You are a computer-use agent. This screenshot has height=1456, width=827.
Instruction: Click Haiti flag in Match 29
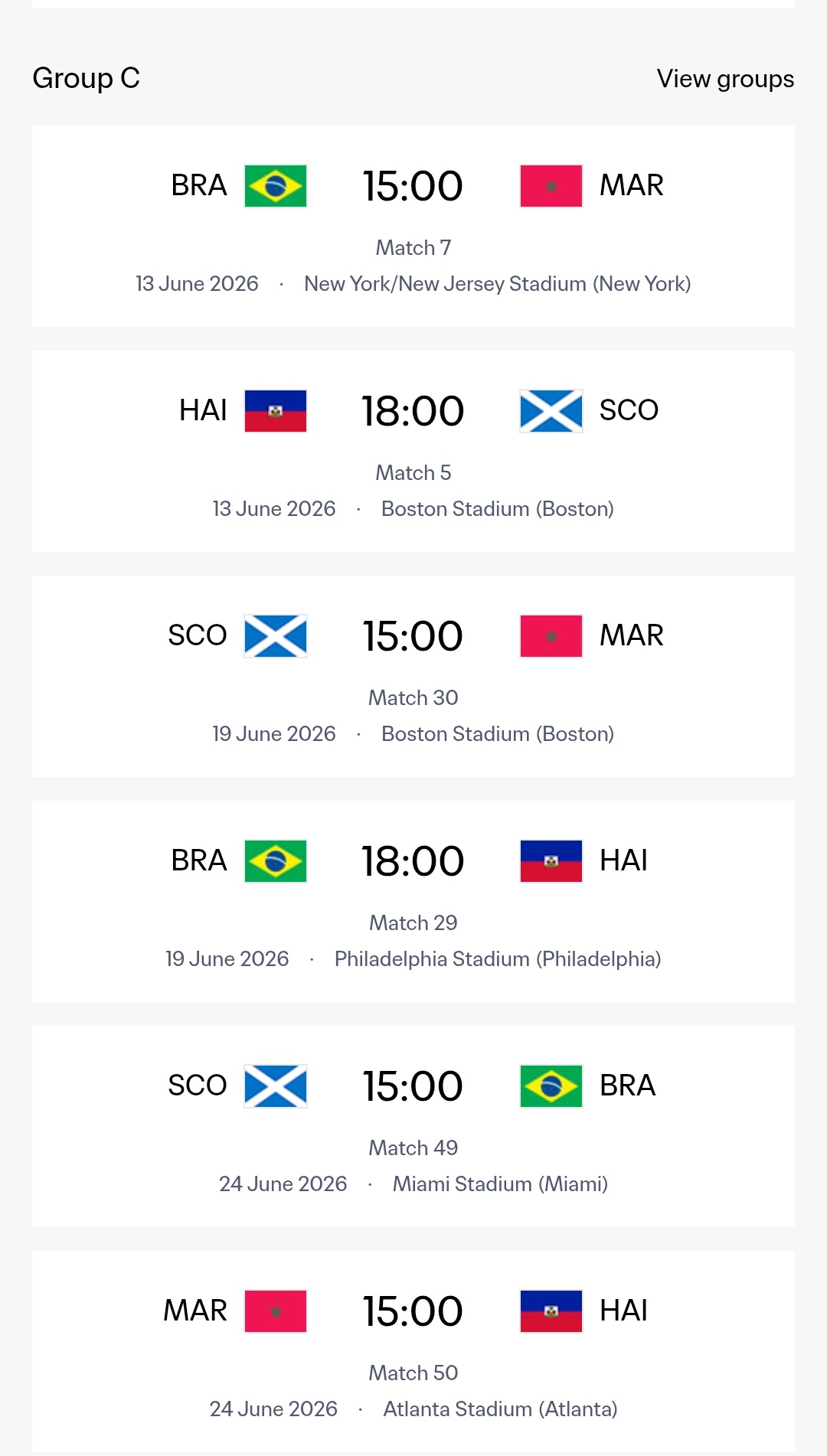click(x=551, y=861)
